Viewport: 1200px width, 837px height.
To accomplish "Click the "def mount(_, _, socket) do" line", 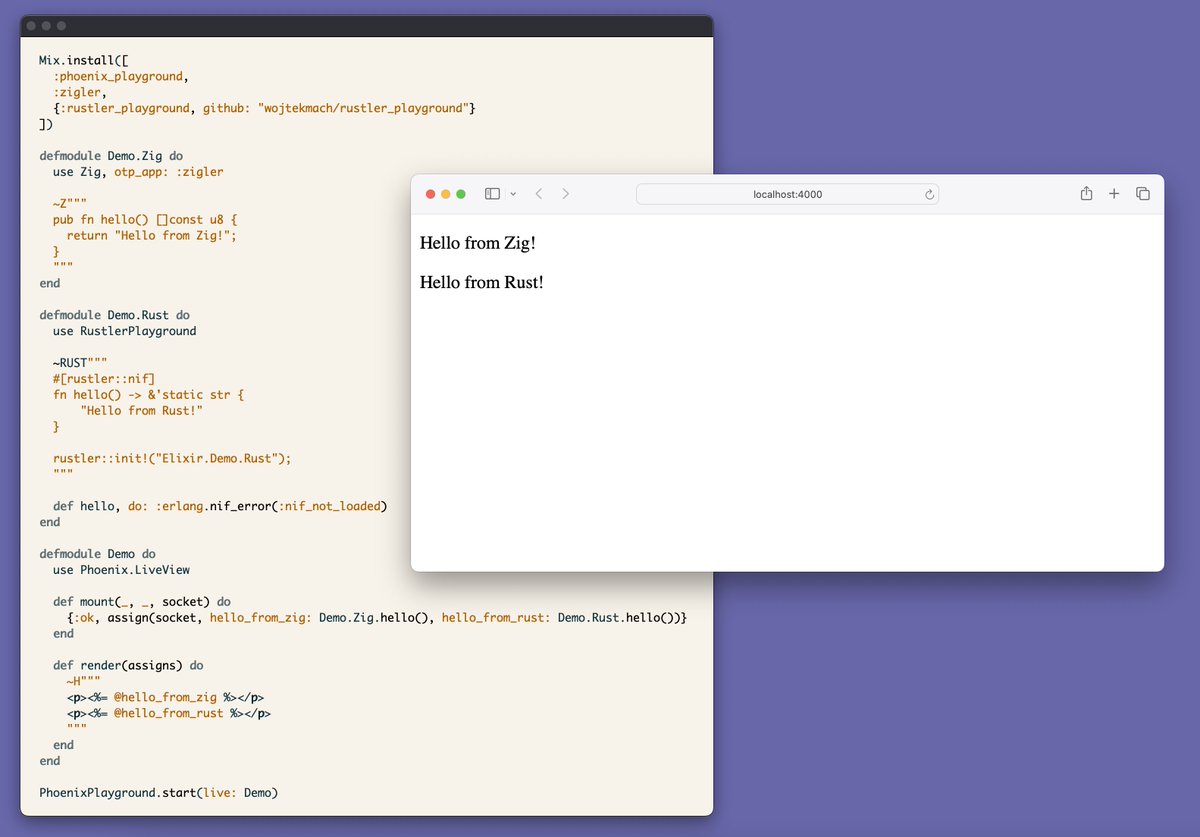I will click(142, 602).
